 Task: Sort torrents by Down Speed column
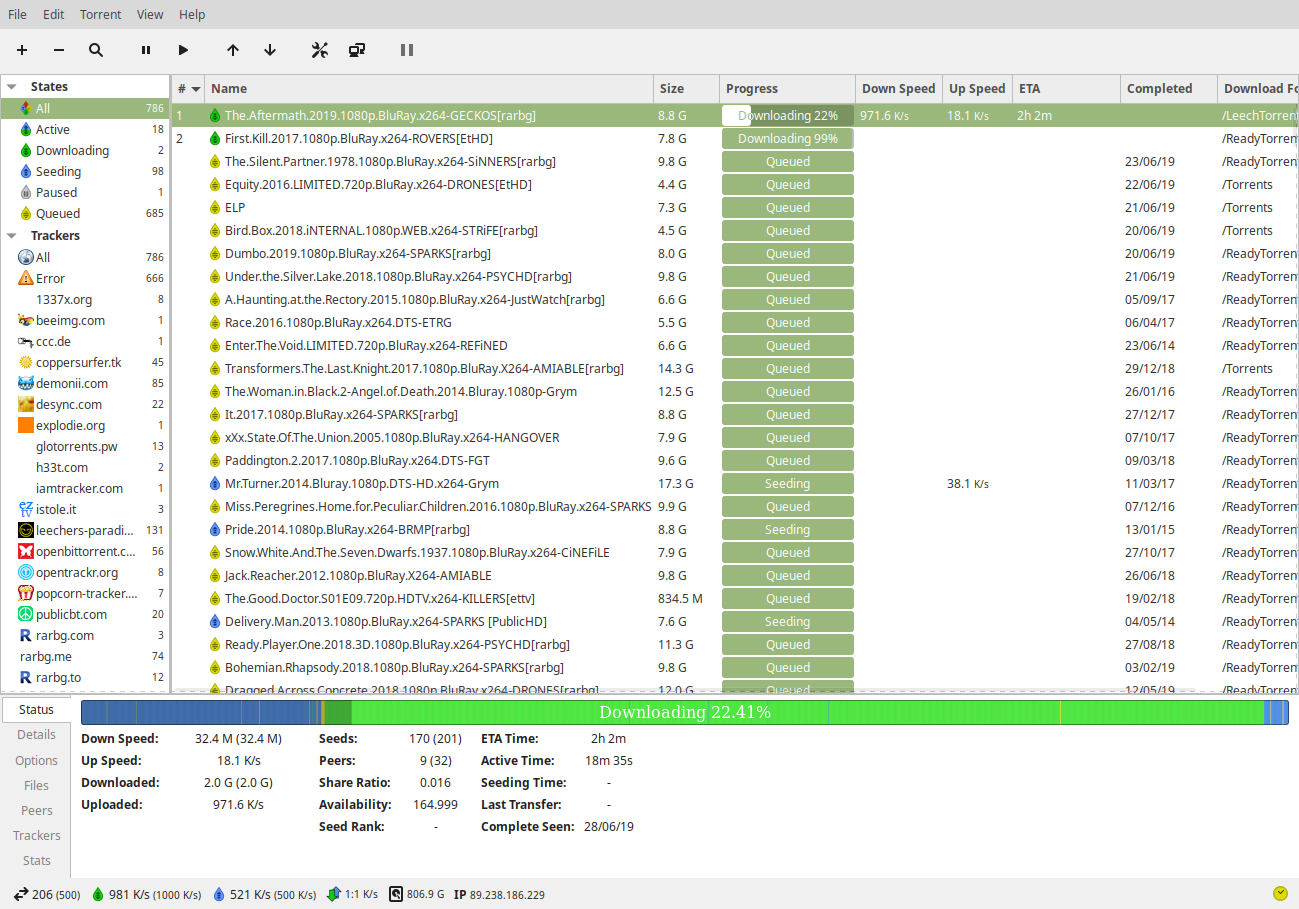click(899, 89)
